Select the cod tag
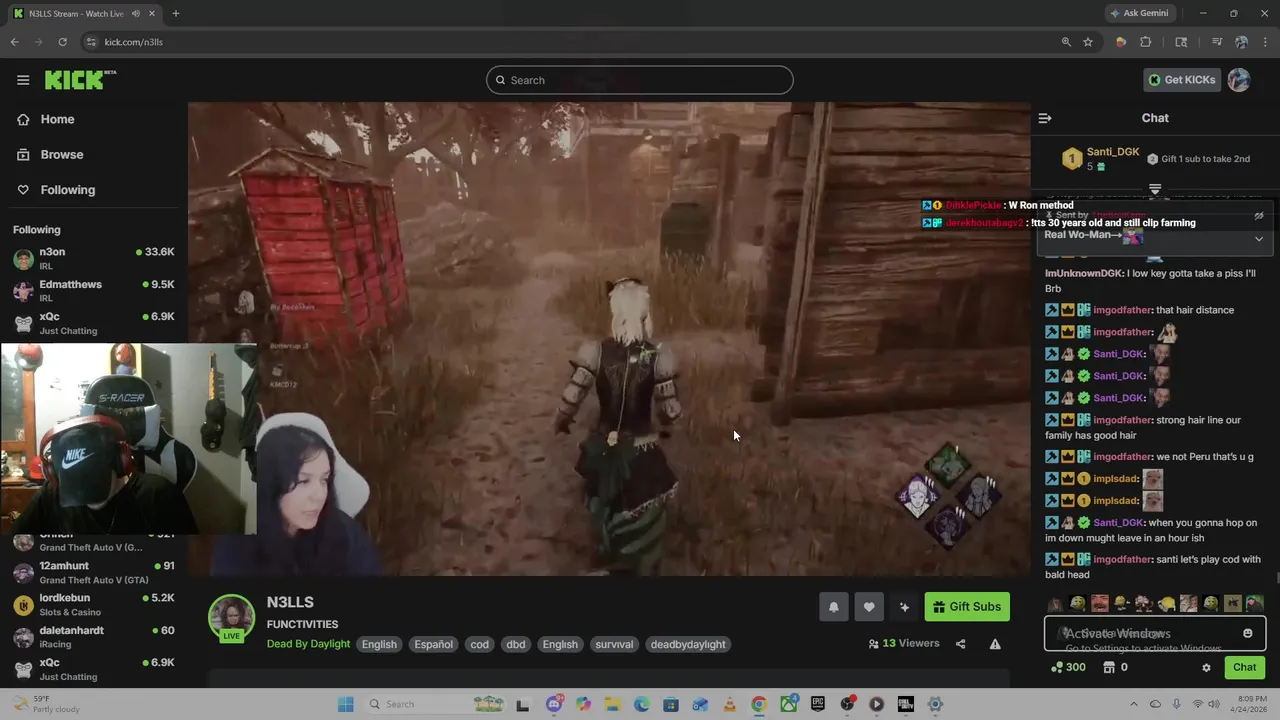The width and height of the screenshot is (1280, 720). (480, 644)
